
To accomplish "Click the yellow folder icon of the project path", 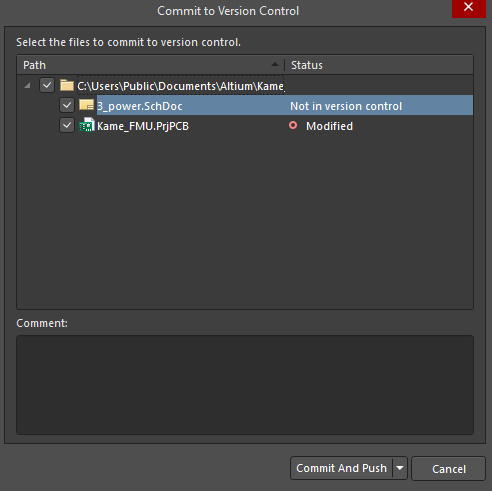I will tap(67, 85).
